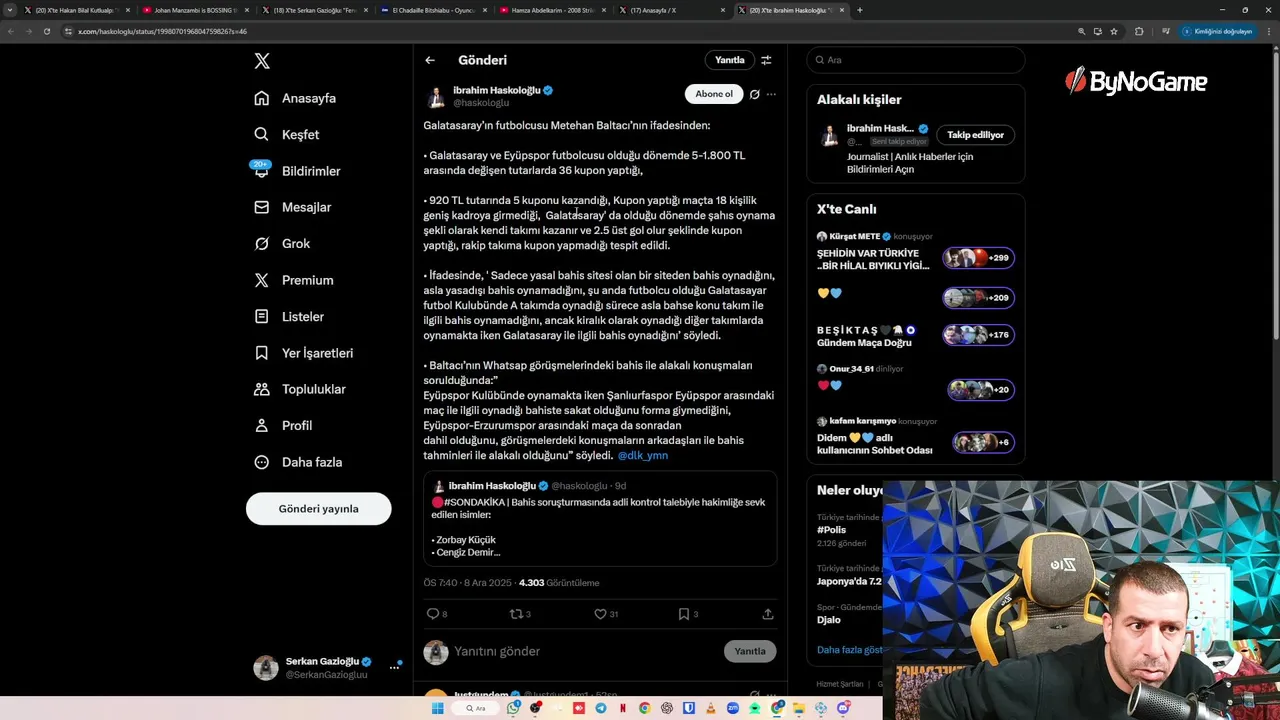The width and height of the screenshot is (1280, 720).
Task: Open Mesajlar in the left sidebar
Action: (x=292, y=207)
